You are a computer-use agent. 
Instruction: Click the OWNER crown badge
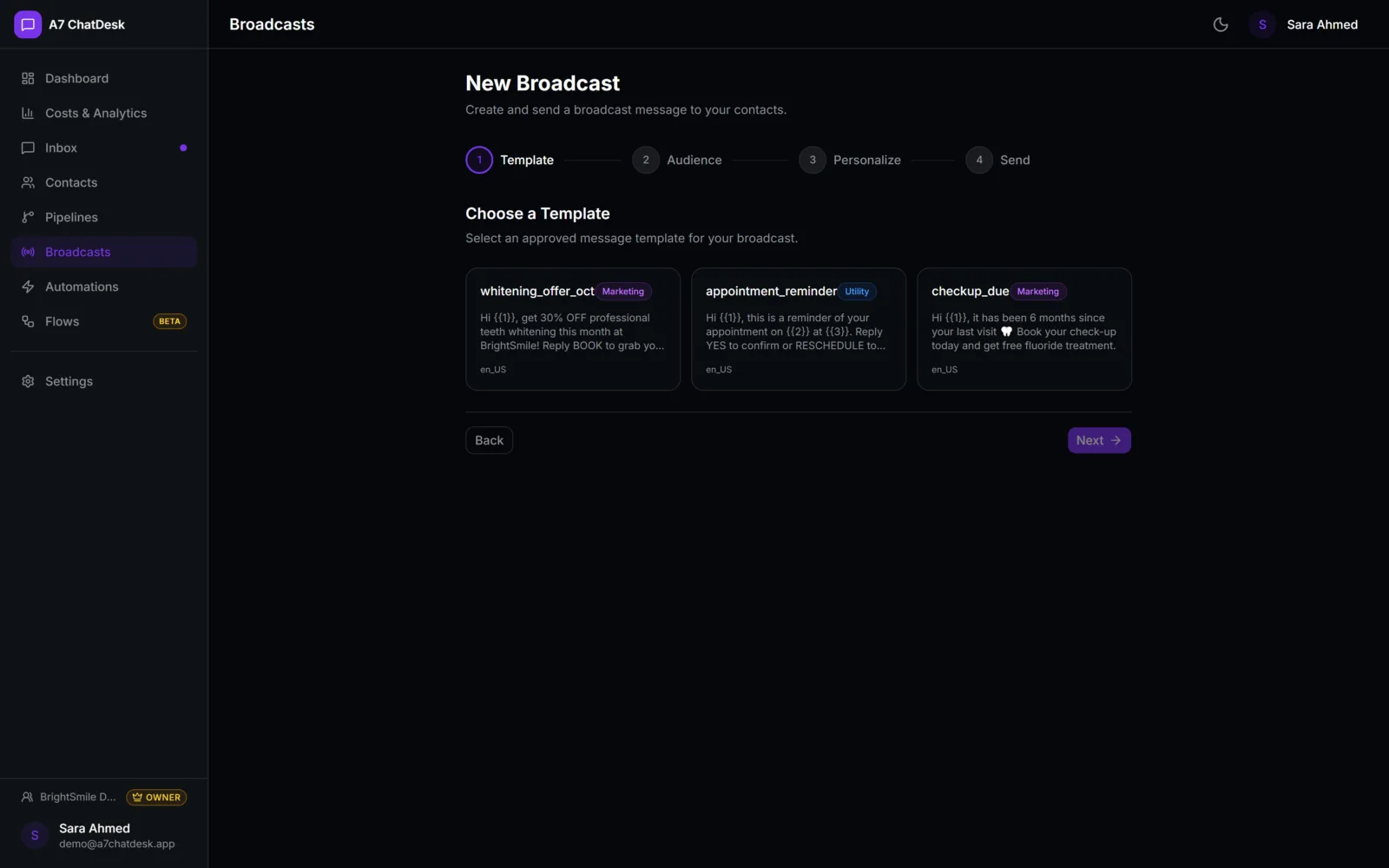(x=156, y=797)
